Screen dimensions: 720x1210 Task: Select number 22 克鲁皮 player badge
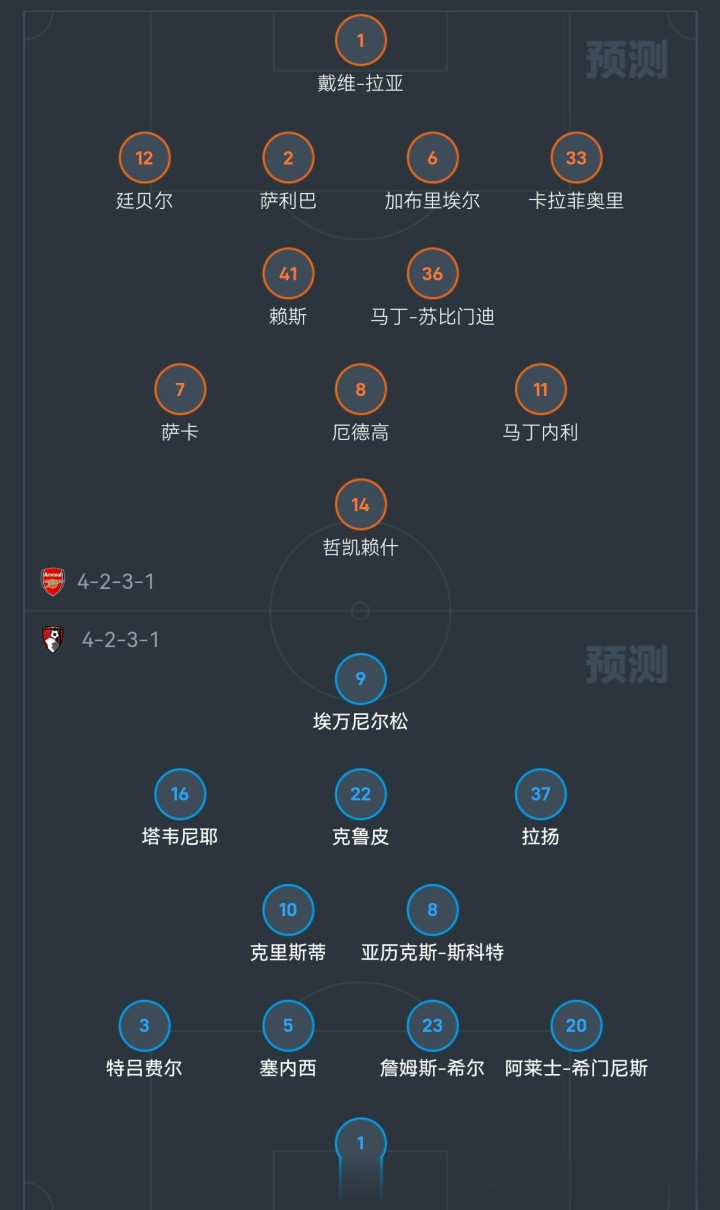tap(361, 794)
